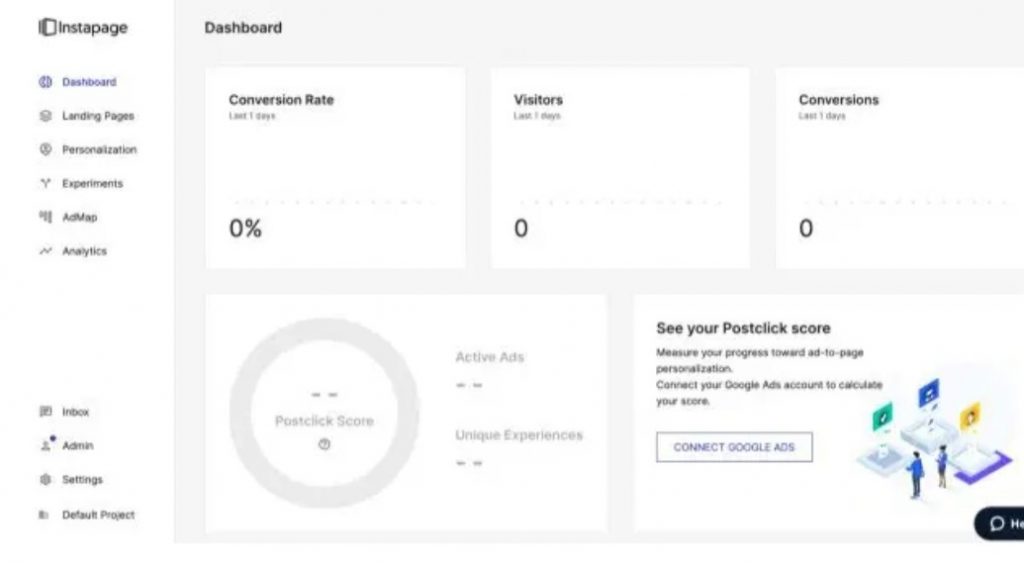Click the Settings gear icon

click(x=45, y=480)
